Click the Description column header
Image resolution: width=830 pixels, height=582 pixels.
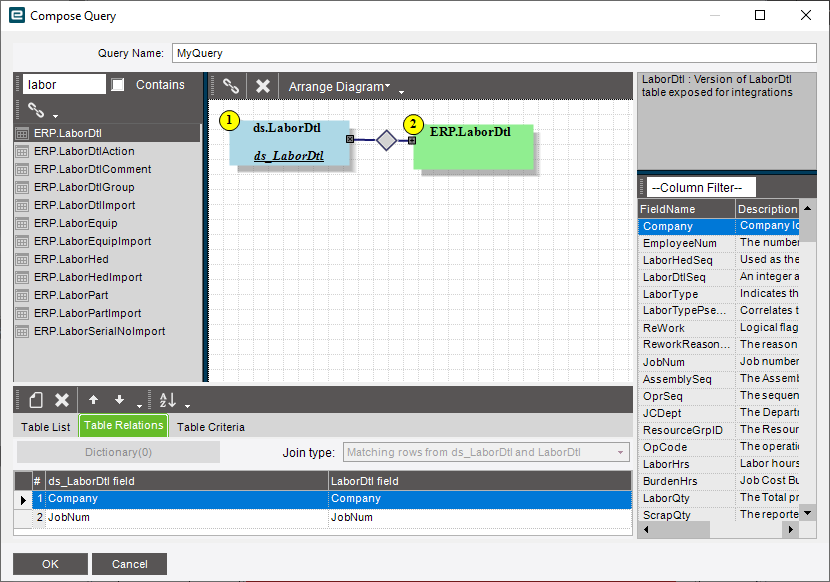(x=767, y=209)
